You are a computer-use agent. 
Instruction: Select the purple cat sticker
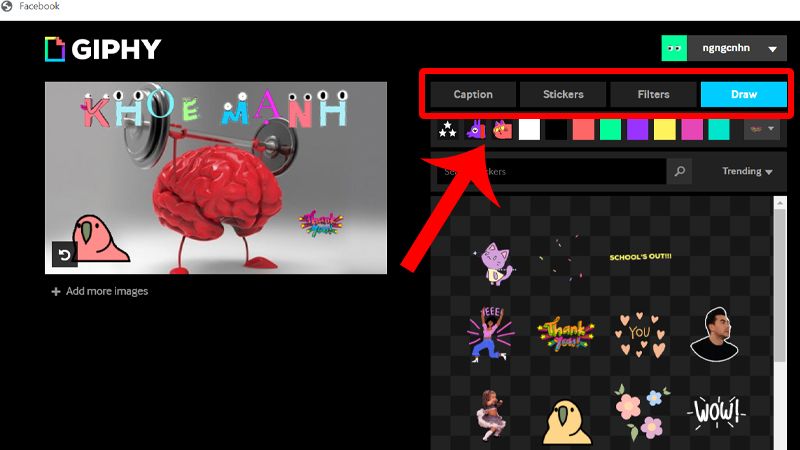coord(493,263)
